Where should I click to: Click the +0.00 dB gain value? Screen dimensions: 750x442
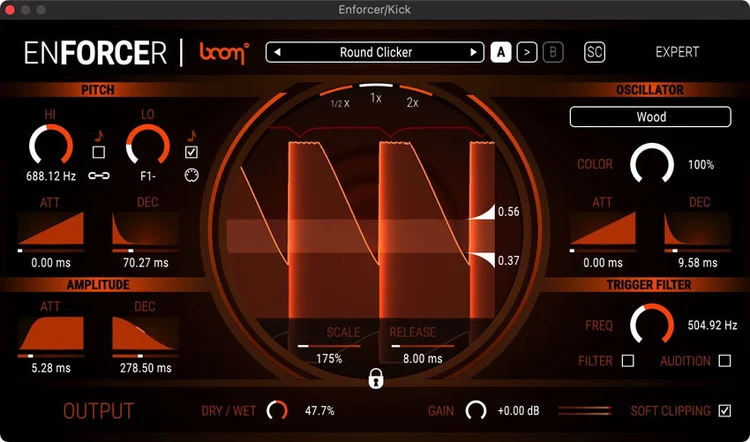click(518, 411)
